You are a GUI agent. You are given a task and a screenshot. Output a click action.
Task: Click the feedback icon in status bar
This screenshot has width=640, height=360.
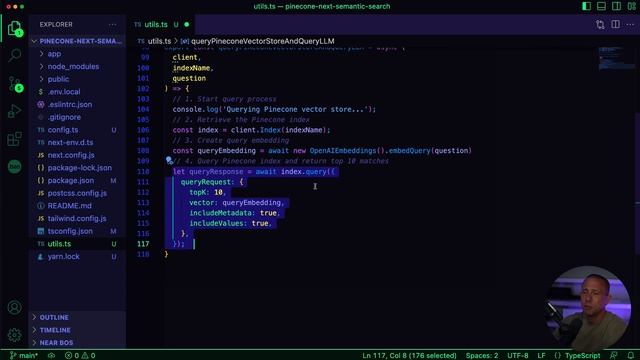[x=613, y=356]
